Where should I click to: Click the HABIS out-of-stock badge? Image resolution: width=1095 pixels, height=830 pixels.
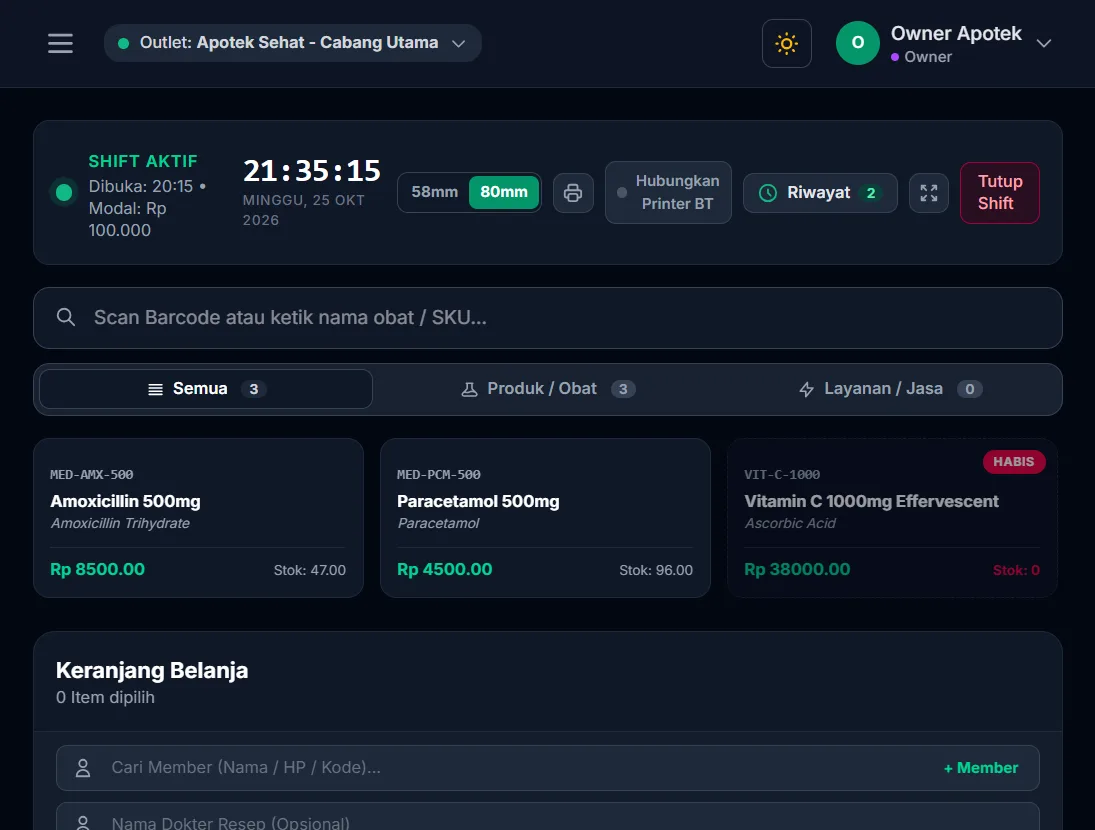pyautogui.click(x=1014, y=461)
